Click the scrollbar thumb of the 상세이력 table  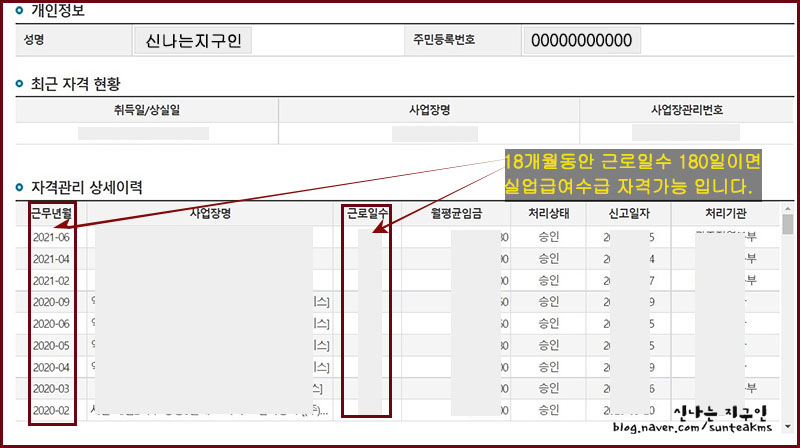[788, 225]
